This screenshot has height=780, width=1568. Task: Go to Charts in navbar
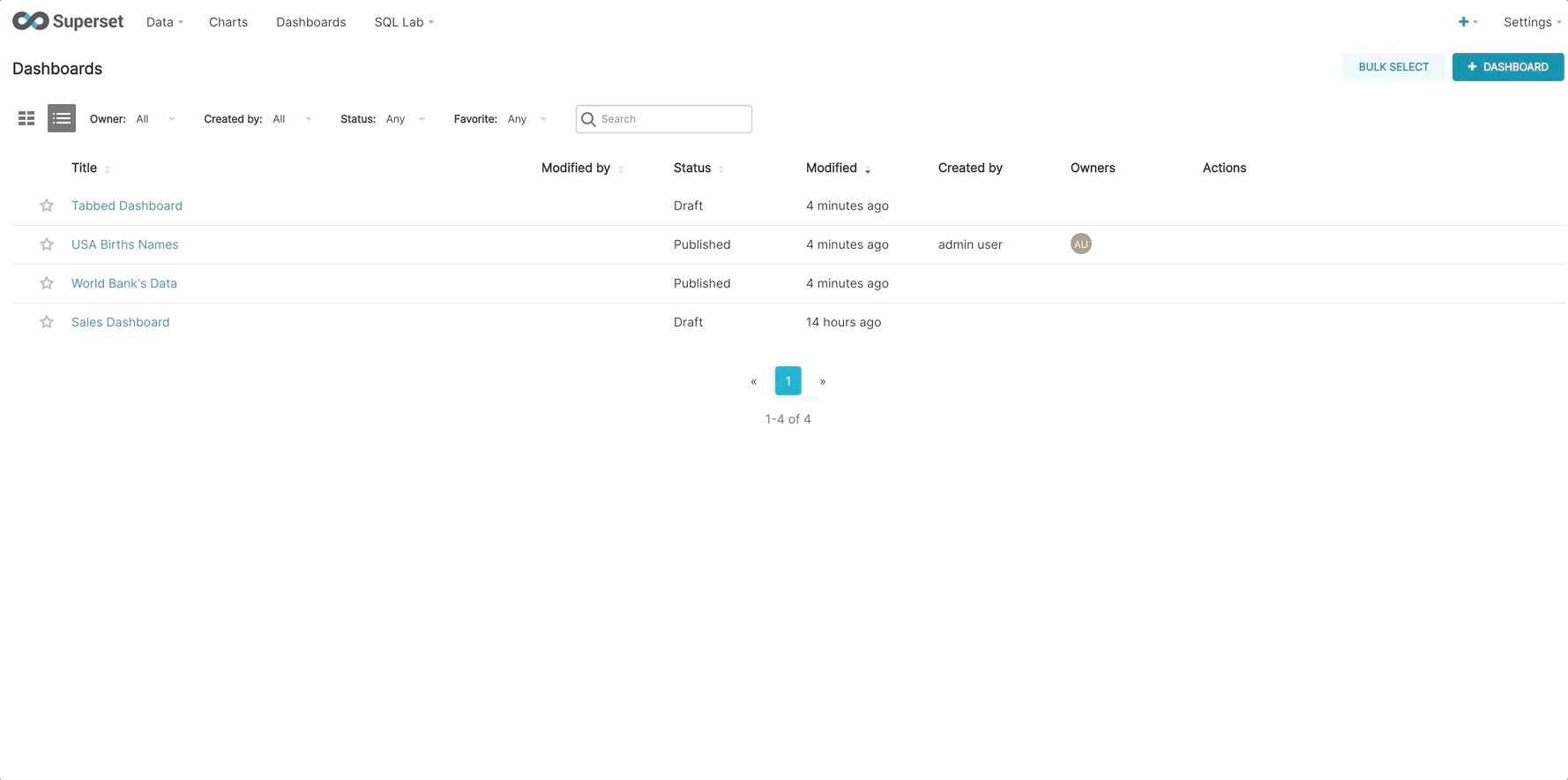pos(228,22)
